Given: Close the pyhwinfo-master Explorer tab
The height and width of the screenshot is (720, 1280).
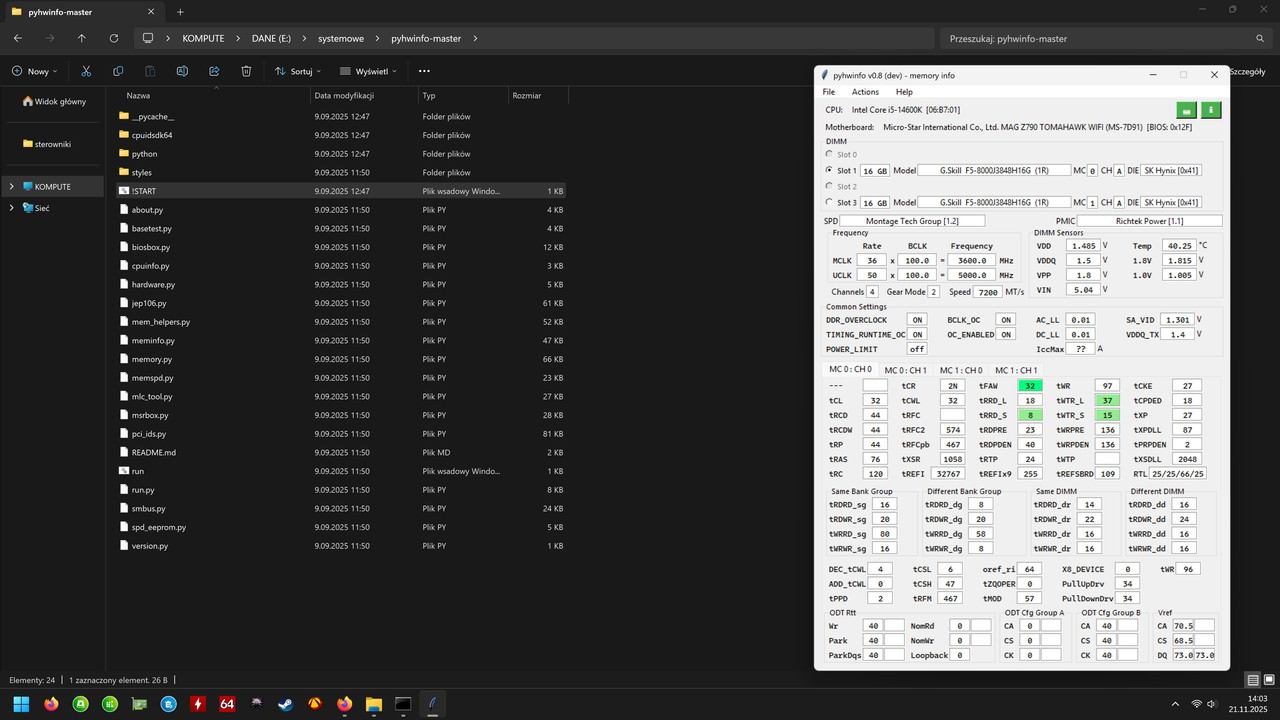Looking at the screenshot, I should click(x=152, y=12).
